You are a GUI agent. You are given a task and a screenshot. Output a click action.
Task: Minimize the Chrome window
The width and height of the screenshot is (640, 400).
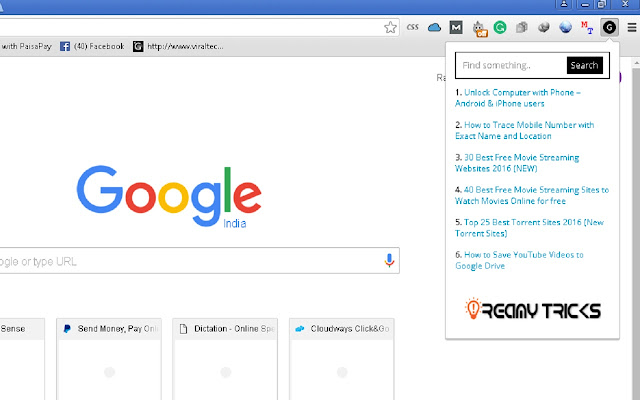point(585,4)
